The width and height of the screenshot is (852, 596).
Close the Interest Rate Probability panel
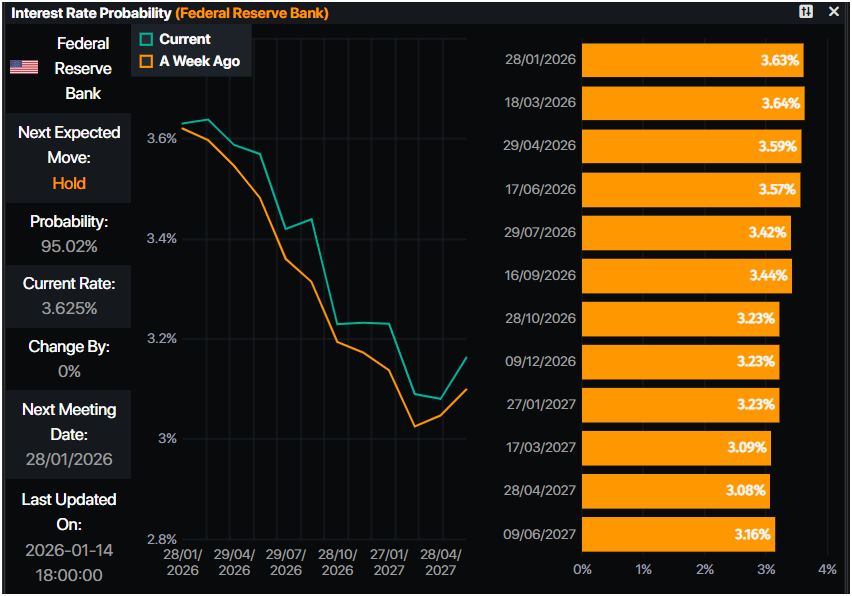point(834,12)
